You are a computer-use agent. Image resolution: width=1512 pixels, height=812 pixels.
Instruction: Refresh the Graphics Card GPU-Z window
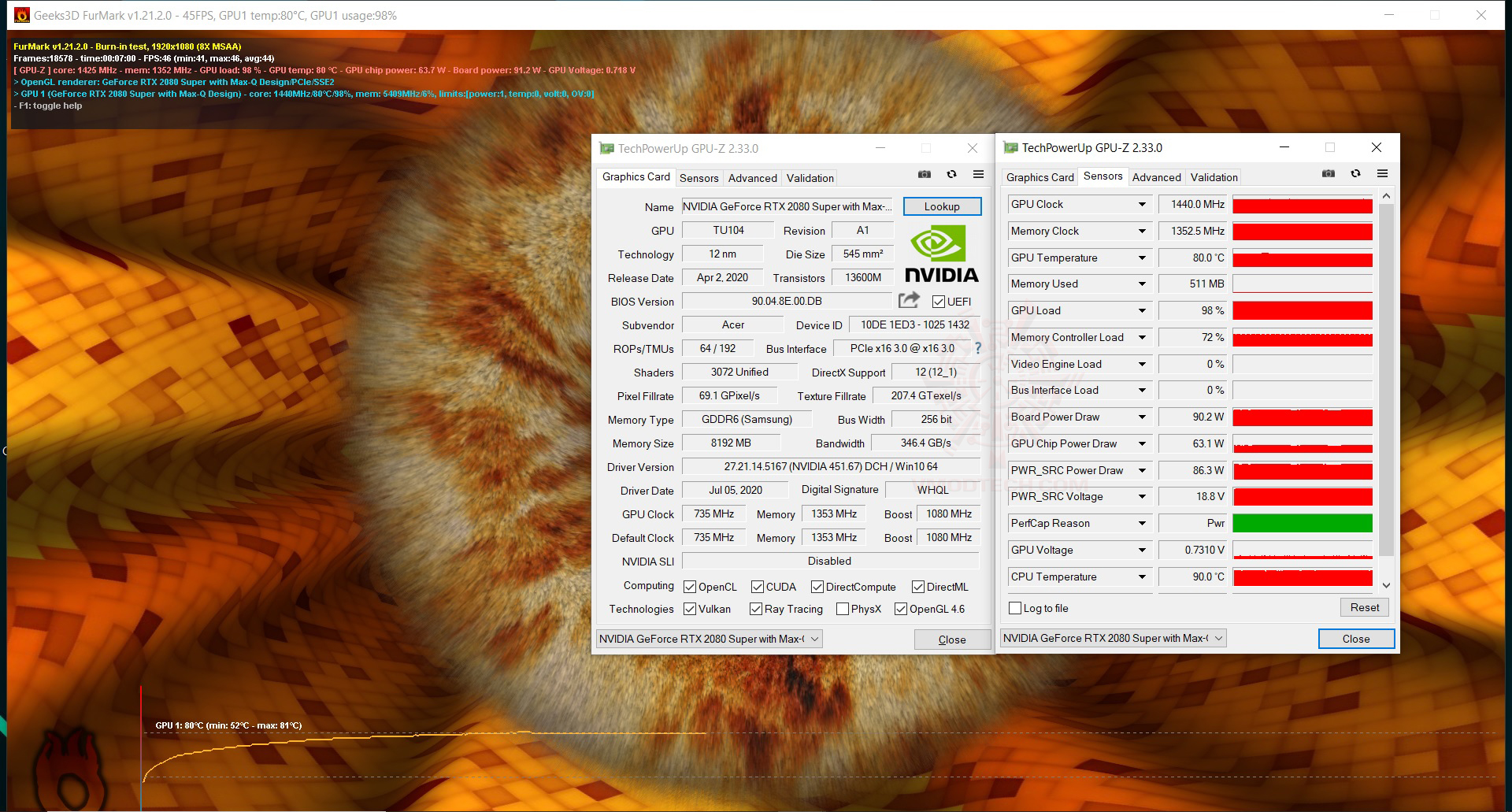951,174
